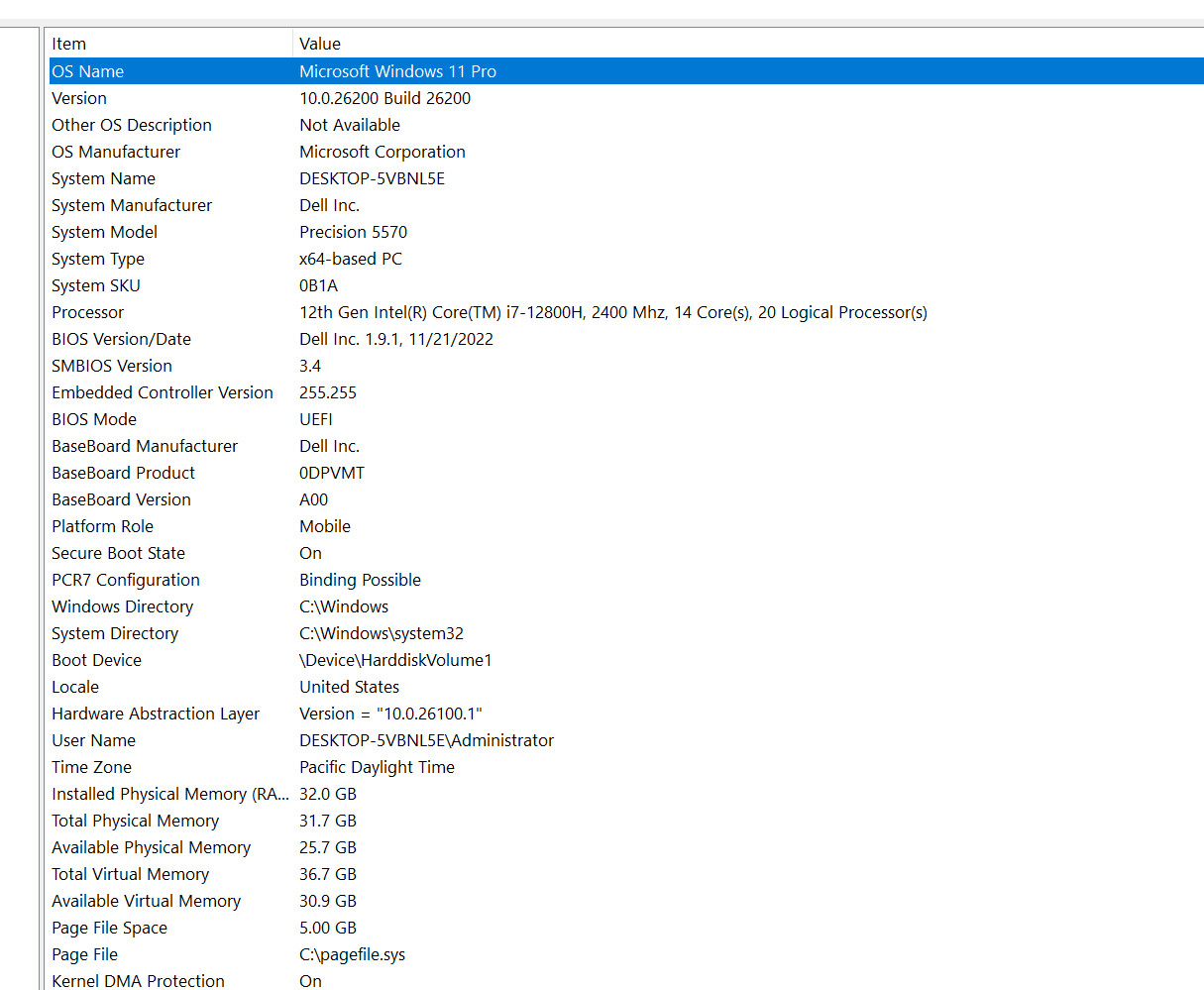Viewport: 1204px width, 990px height.
Task: Click the value 10.0.26200 Build 26200
Action: click(x=385, y=98)
